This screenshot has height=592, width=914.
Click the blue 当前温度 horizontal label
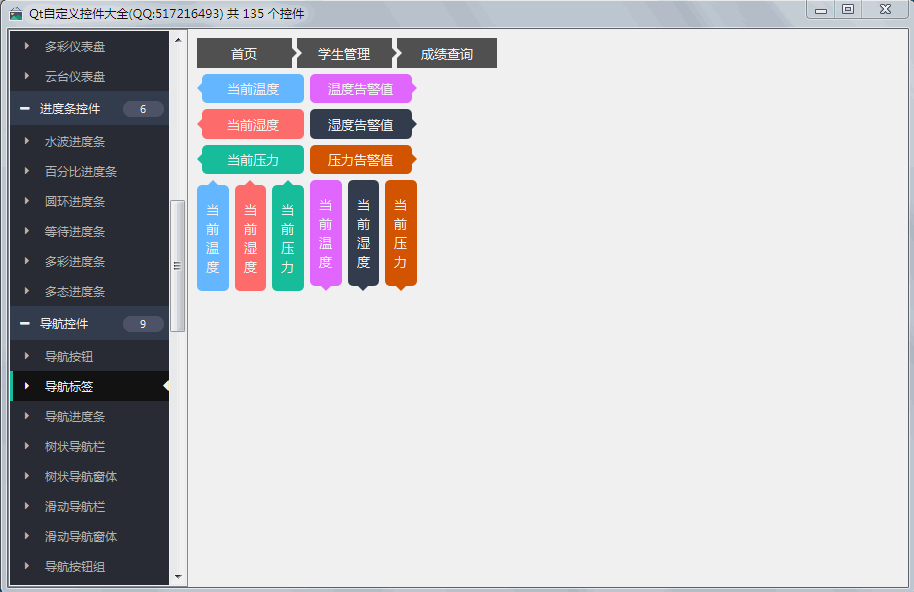pyautogui.click(x=252, y=89)
